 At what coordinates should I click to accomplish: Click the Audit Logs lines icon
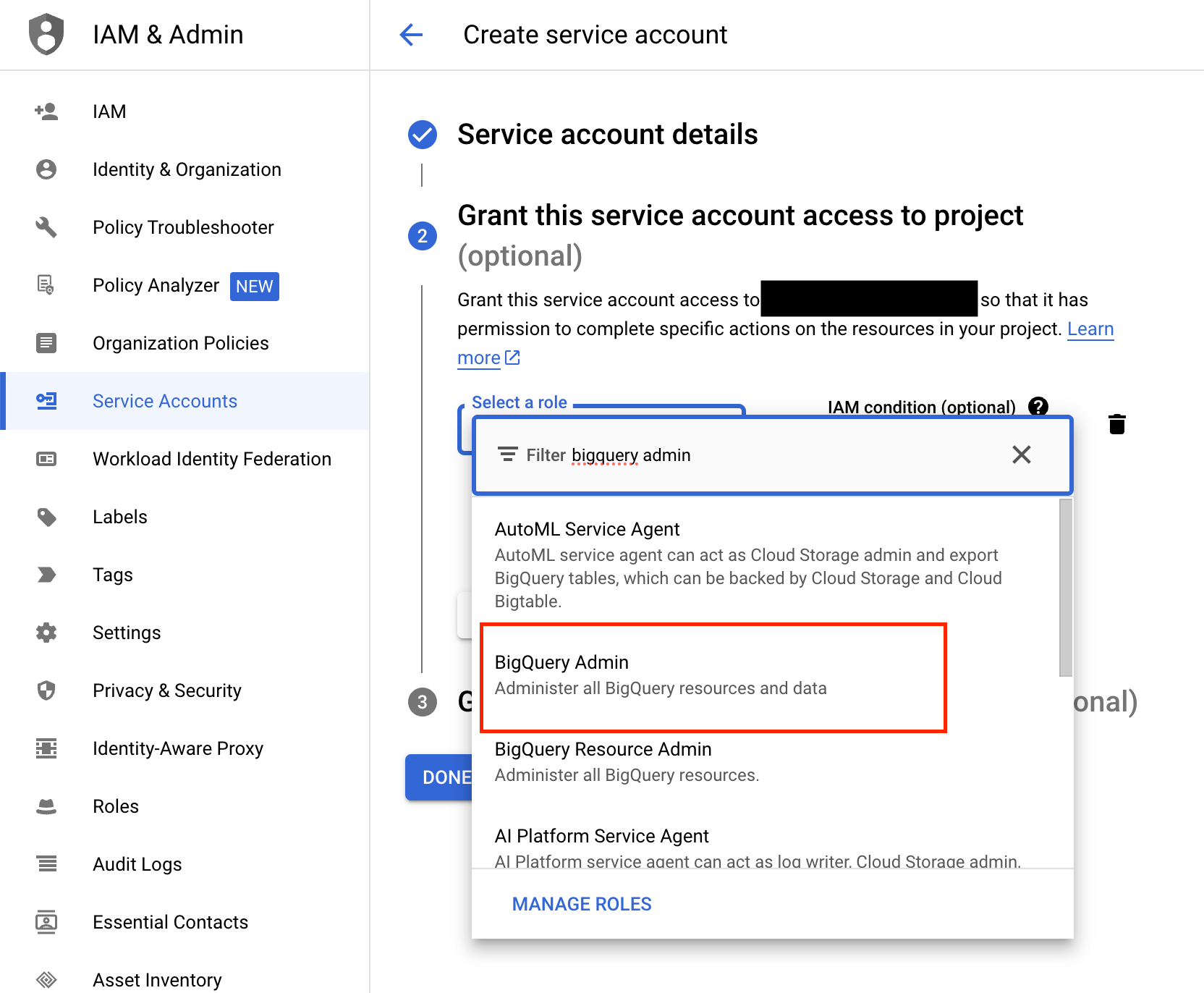point(46,864)
